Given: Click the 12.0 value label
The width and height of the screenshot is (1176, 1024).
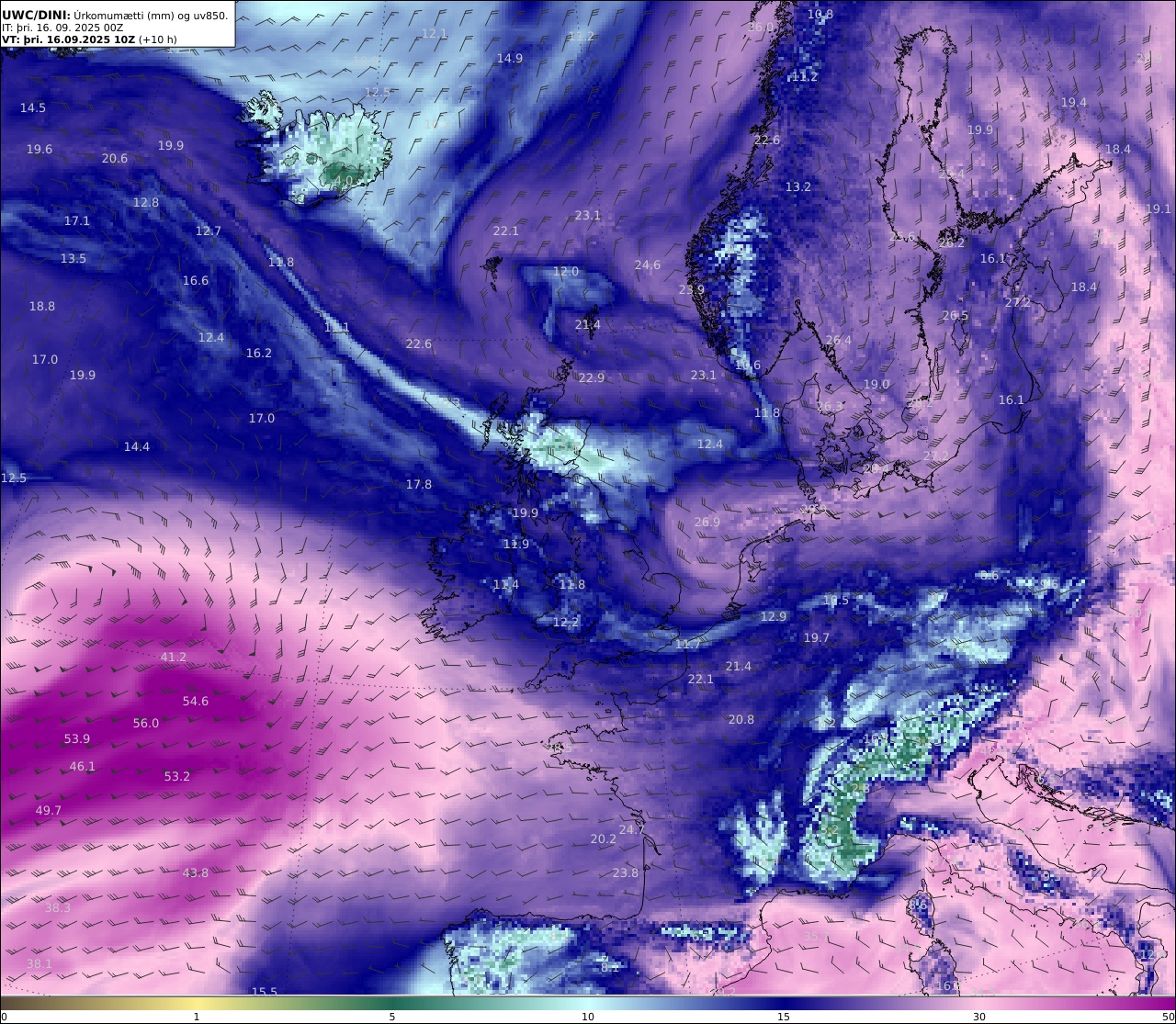Looking at the screenshot, I should click(x=566, y=271).
